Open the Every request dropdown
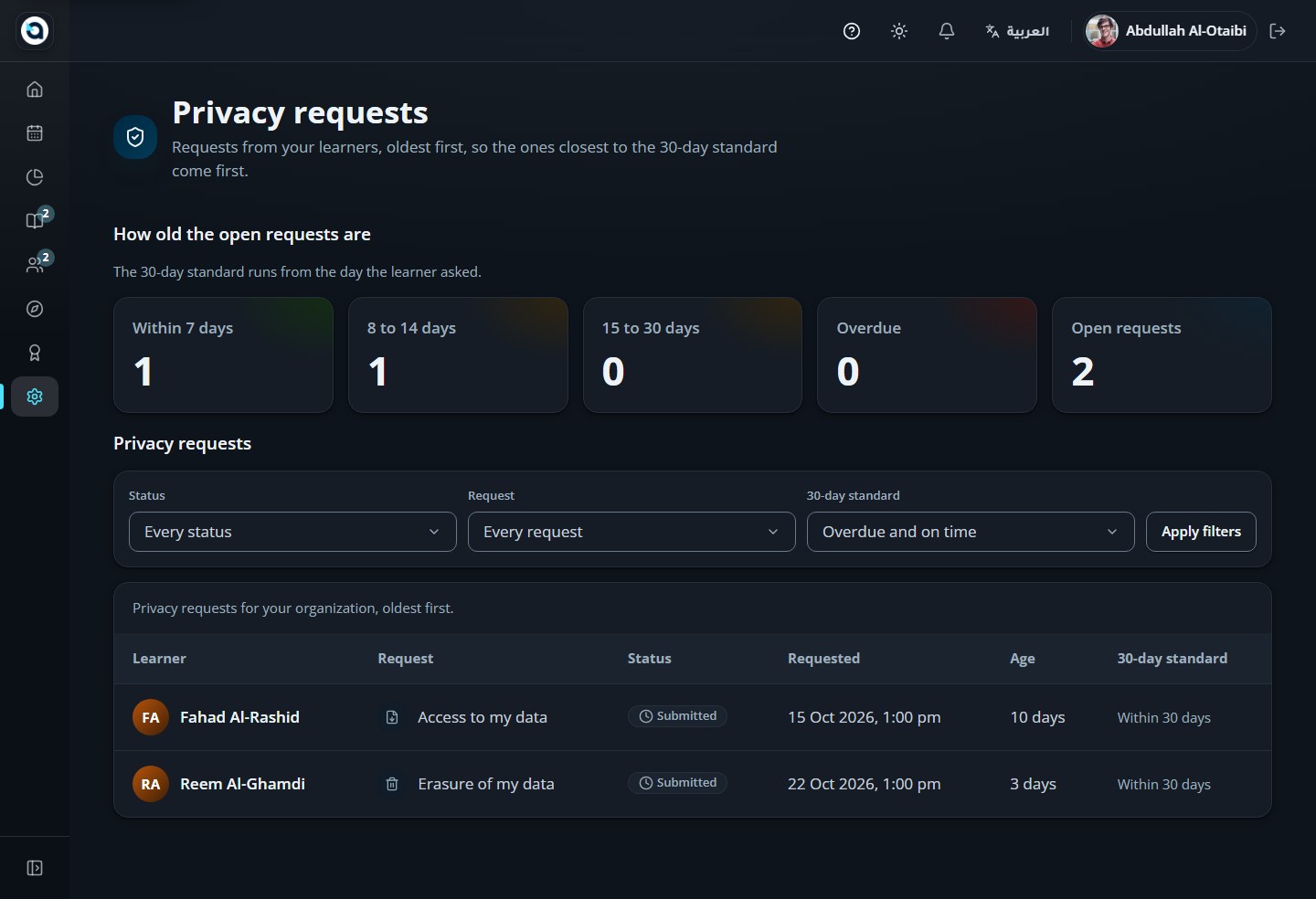The width and height of the screenshot is (1316, 899). coord(631,532)
